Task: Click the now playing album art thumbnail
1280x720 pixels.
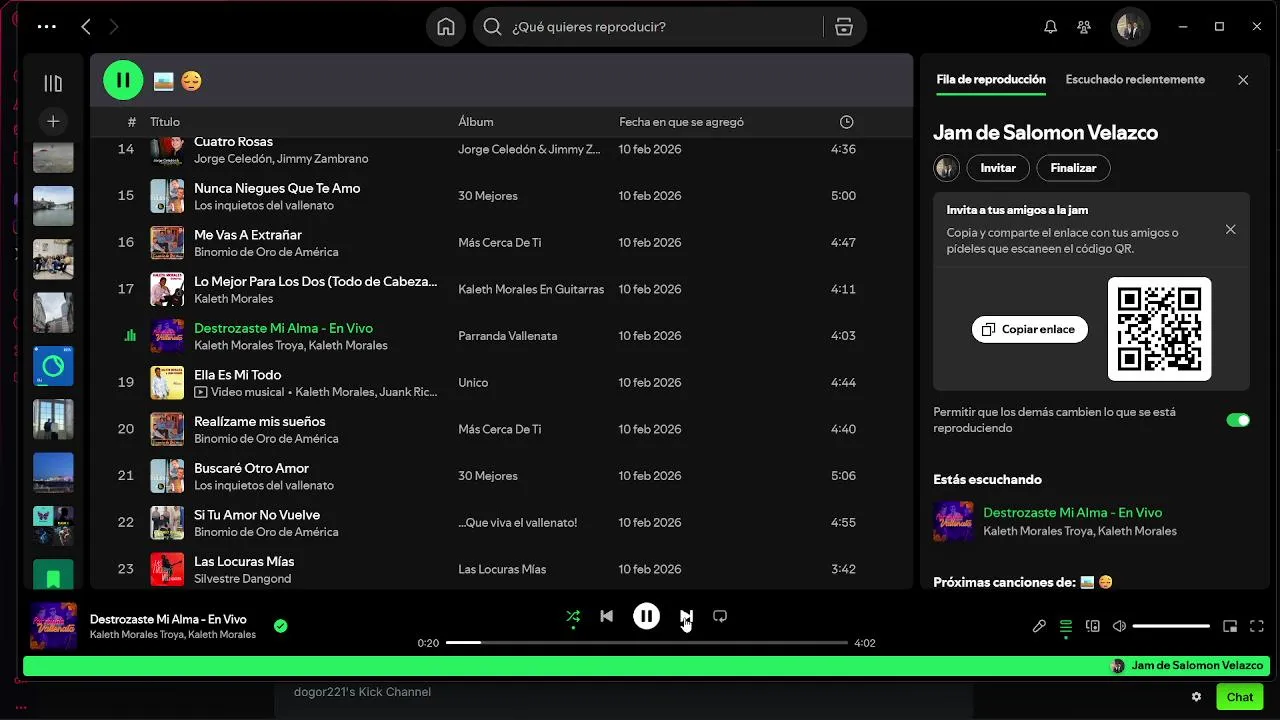Action: coord(53,626)
